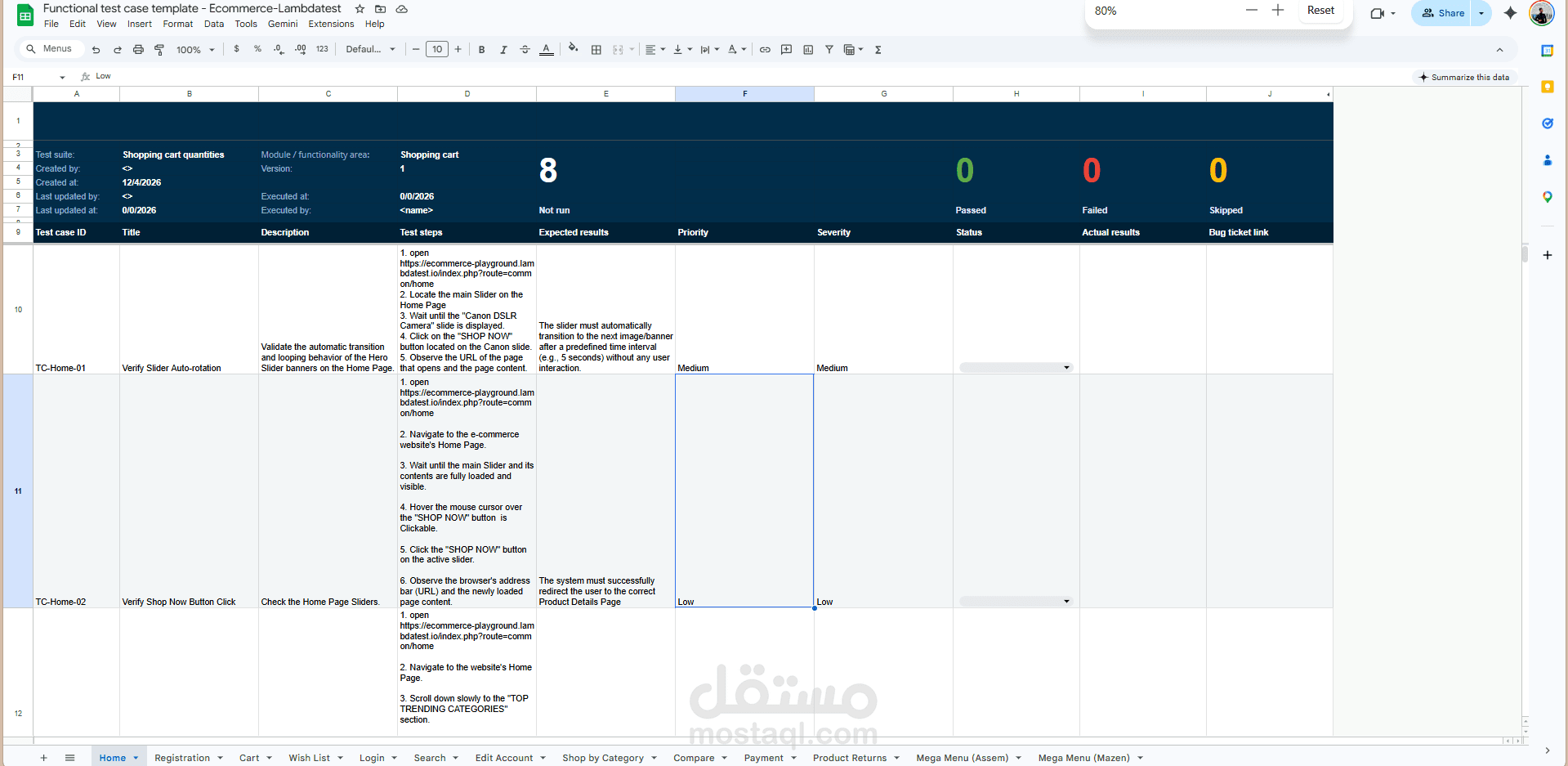Open the Keep notes side panel icon

coord(1547,87)
